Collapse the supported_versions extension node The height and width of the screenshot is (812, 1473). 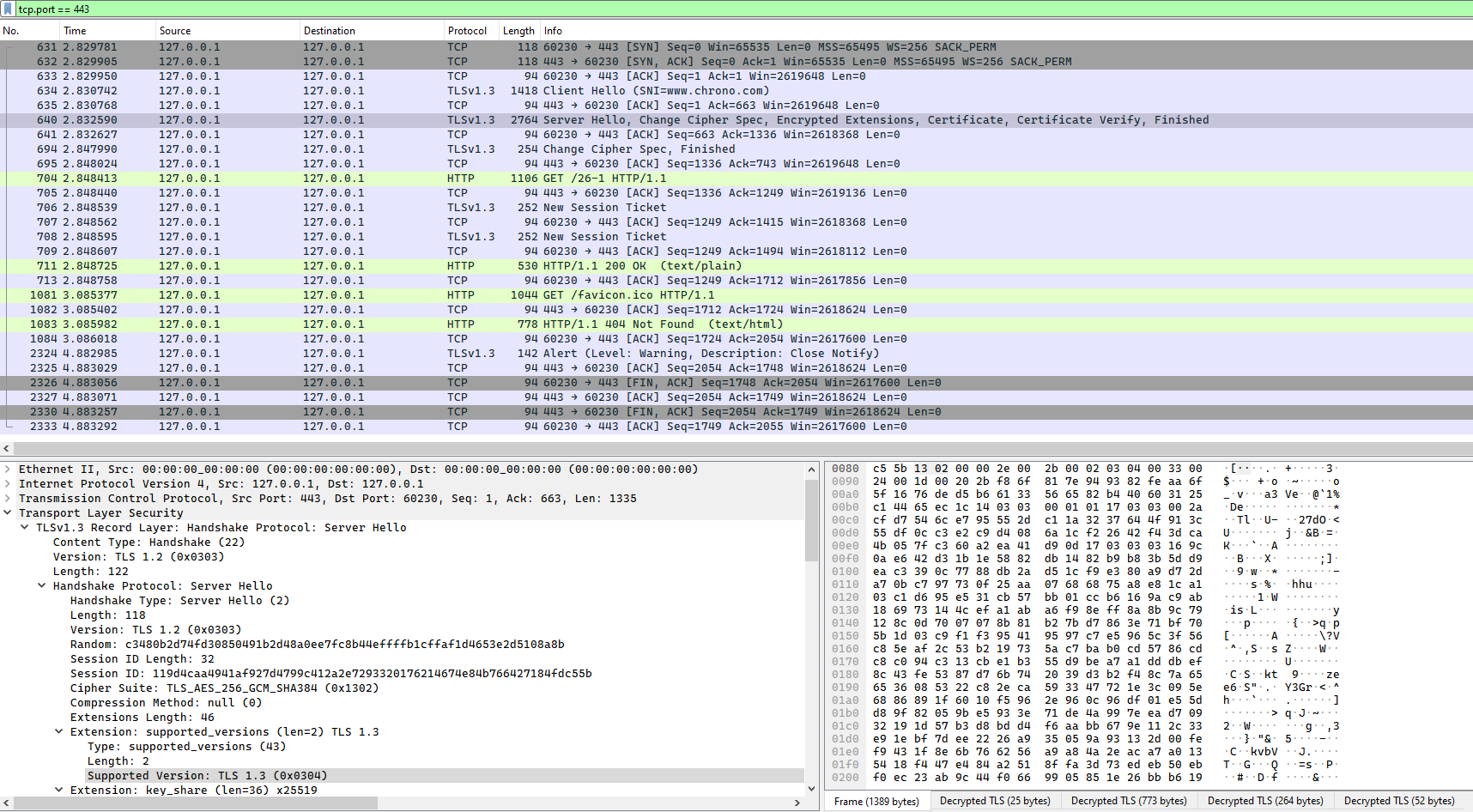[59, 731]
